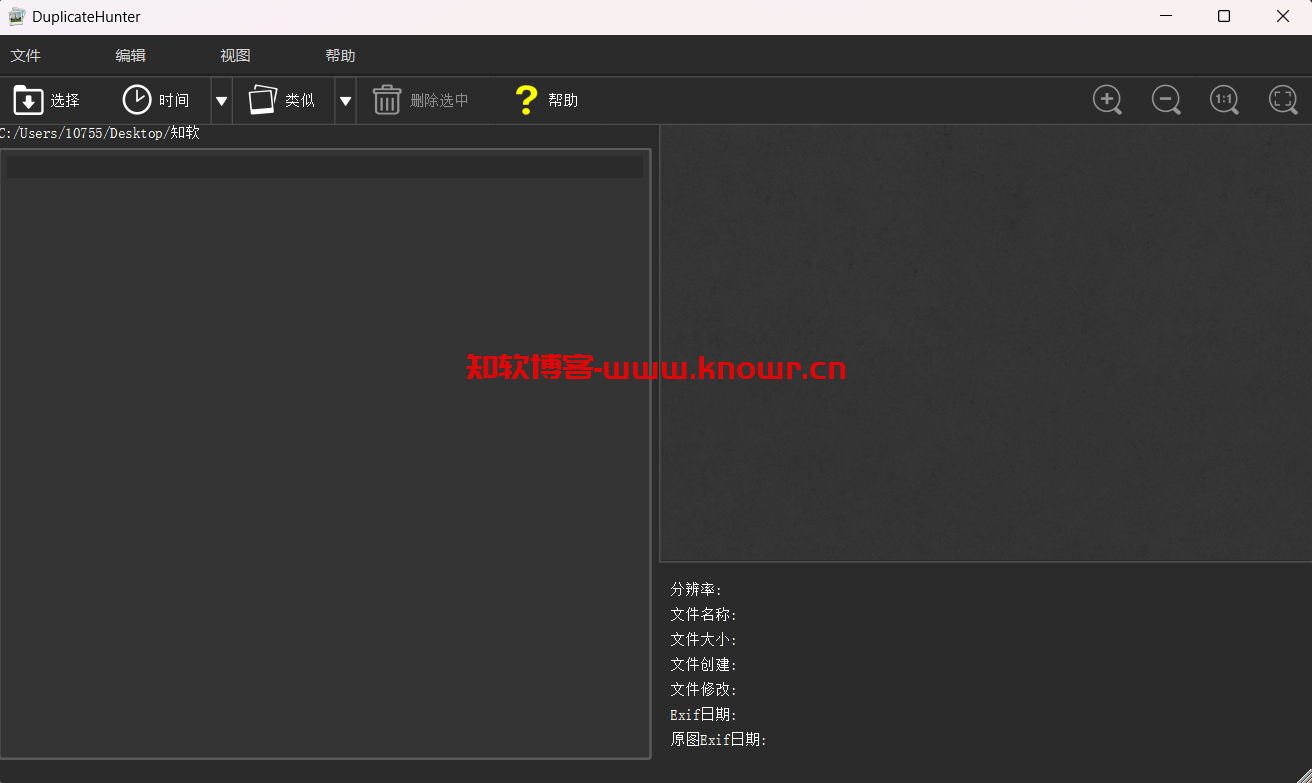Viewport: 1312px width, 783px height.
Task: Click the 类似 photos icon
Action: click(x=262, y=100)
